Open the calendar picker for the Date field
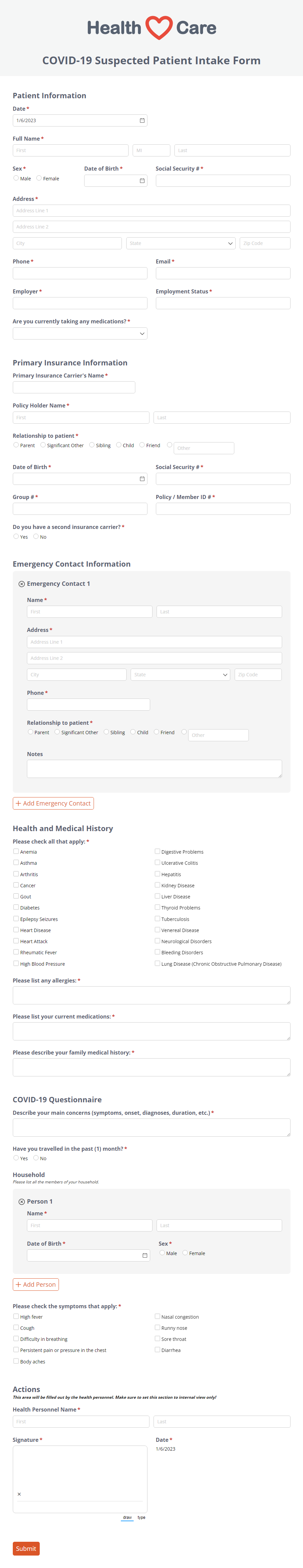This screenshot has height=1568, width=303. click(142, 120)
